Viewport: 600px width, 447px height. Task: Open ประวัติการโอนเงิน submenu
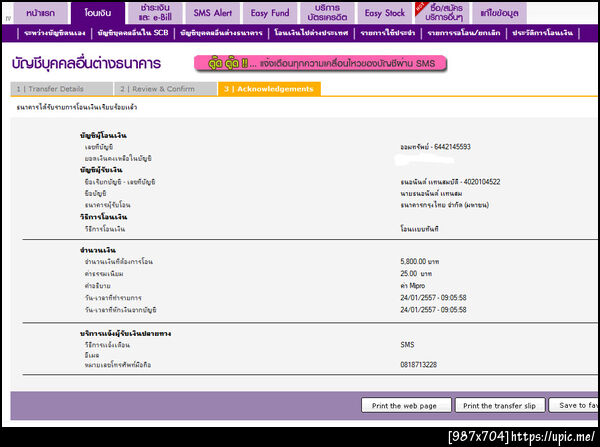(x=543, y=33)
